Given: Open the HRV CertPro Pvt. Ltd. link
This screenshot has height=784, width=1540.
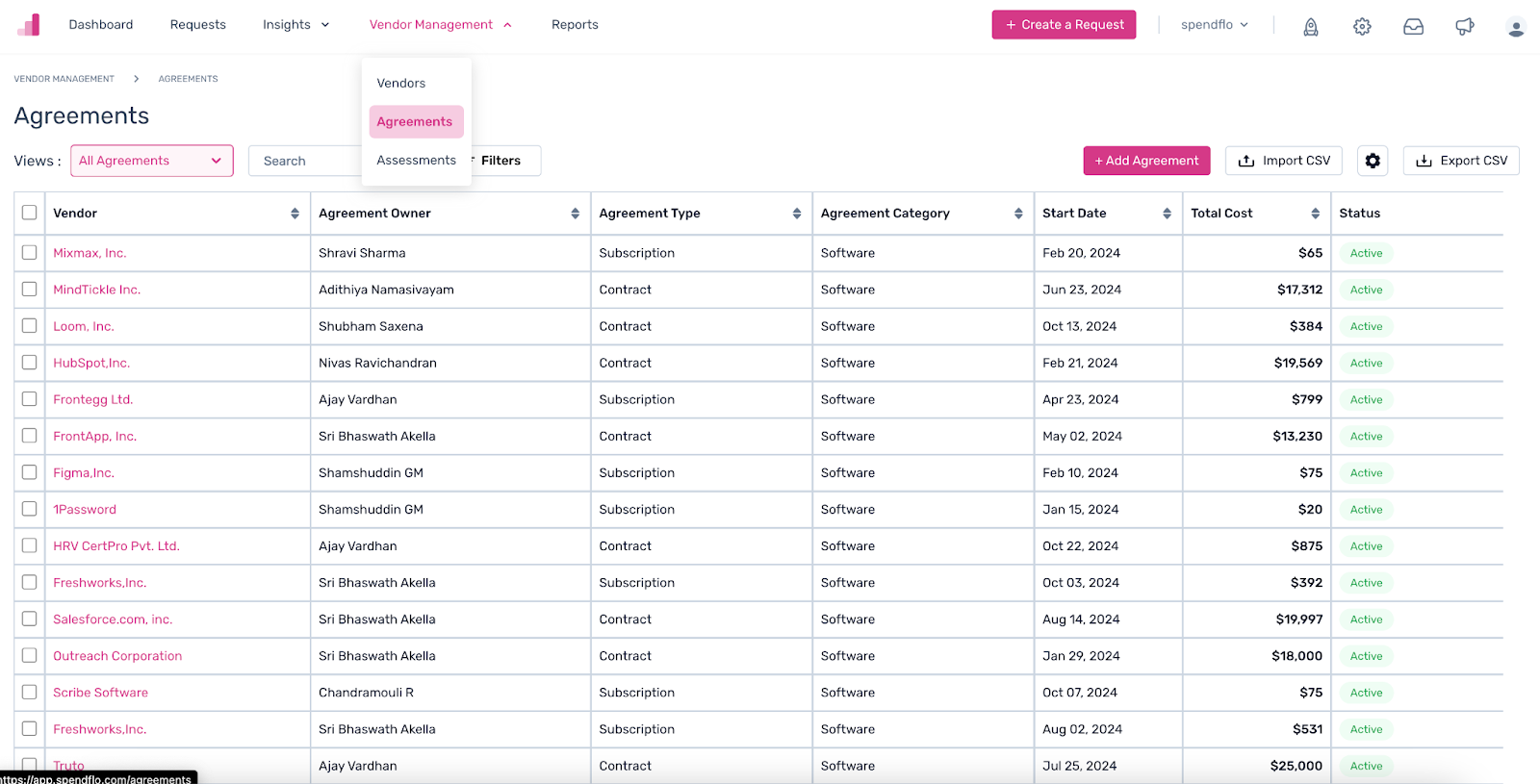Looking at the screenshot, I should [x=116, y=546].
